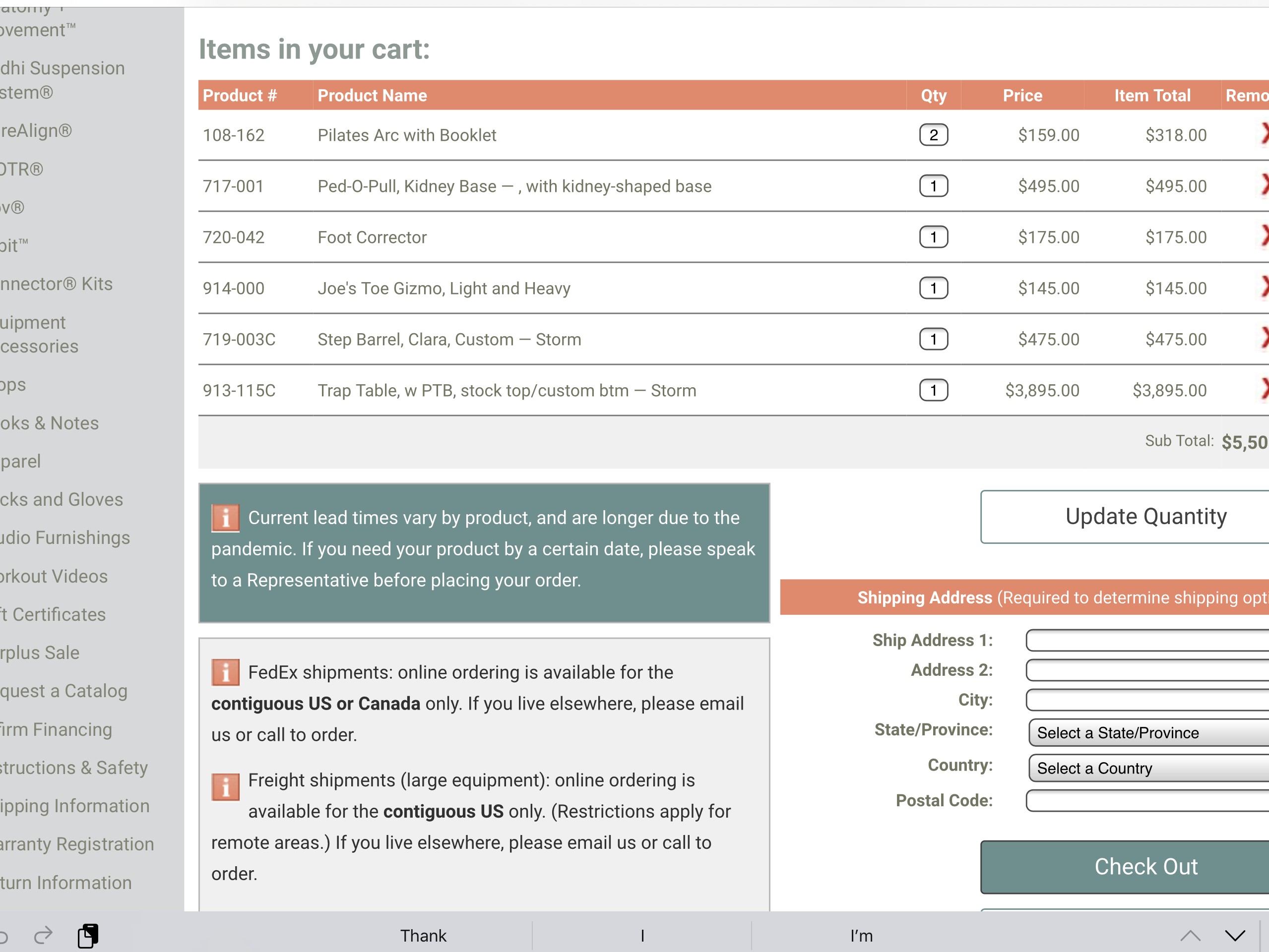Remove Foot Corrector from cart
1269x952 pixels.
[x=1264, y=236]
